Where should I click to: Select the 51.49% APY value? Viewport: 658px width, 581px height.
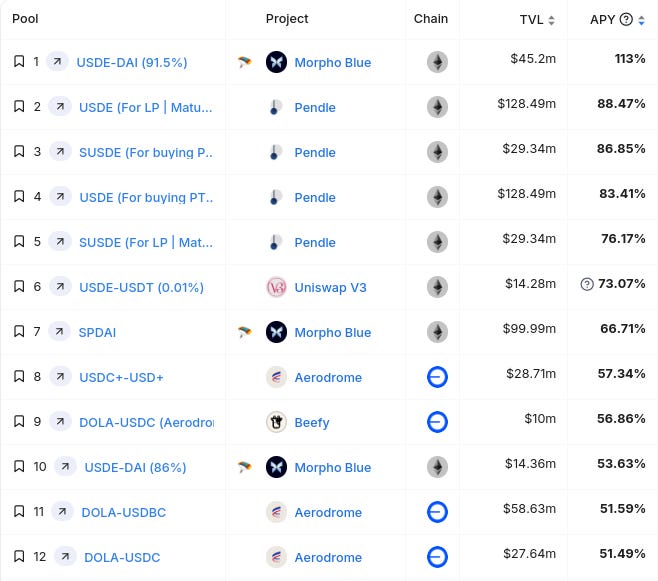622,553
